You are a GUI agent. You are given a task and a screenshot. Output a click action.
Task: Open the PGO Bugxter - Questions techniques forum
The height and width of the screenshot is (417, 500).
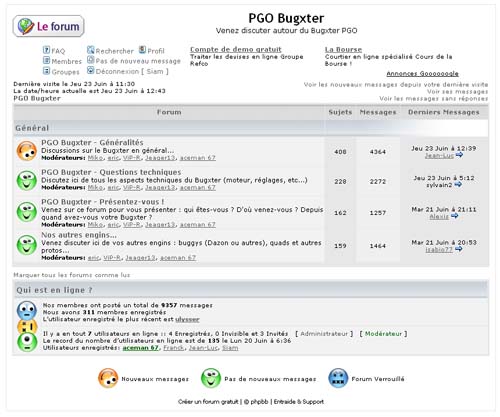[x=111, y=172]
